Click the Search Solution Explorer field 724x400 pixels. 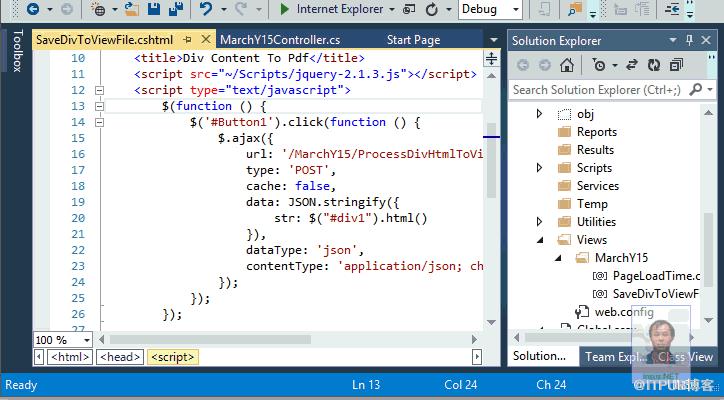[x=598, y=90]
